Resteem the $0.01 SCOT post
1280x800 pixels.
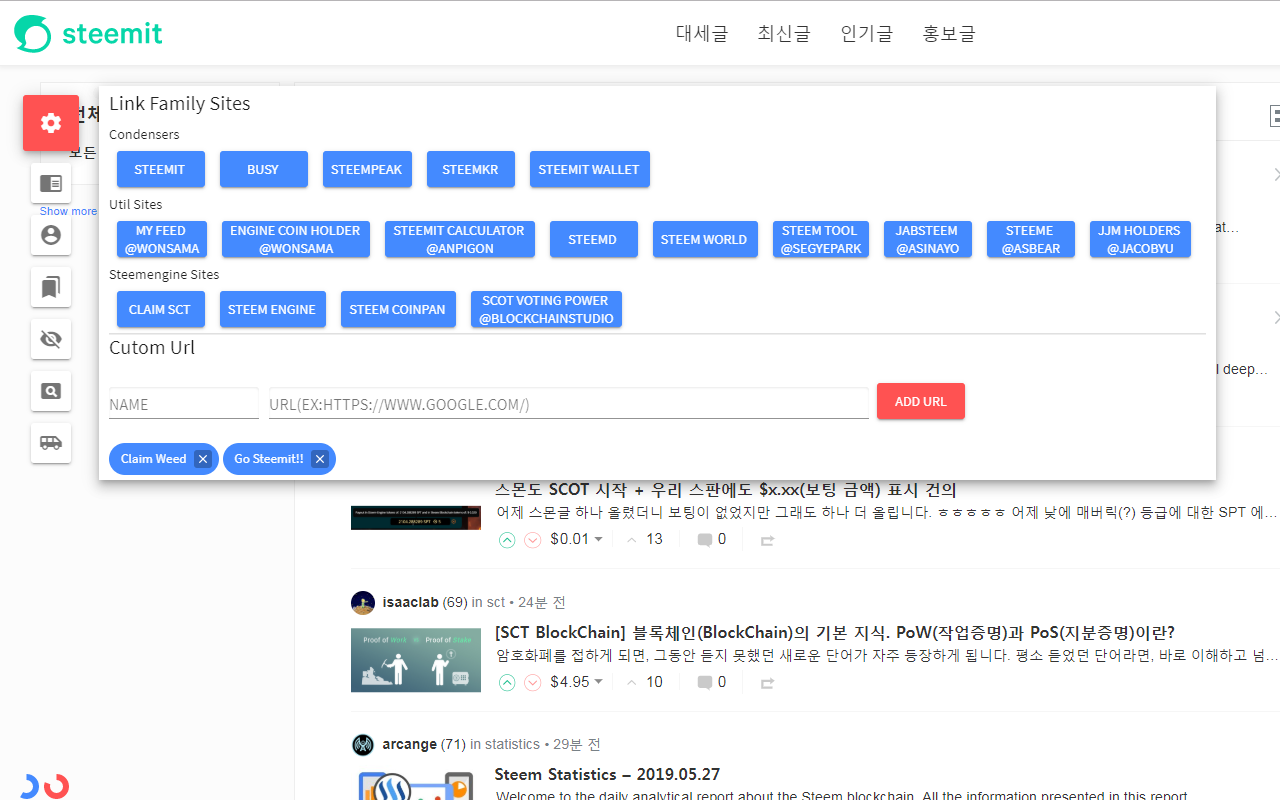pyautogui.click(x=767, y=540)
